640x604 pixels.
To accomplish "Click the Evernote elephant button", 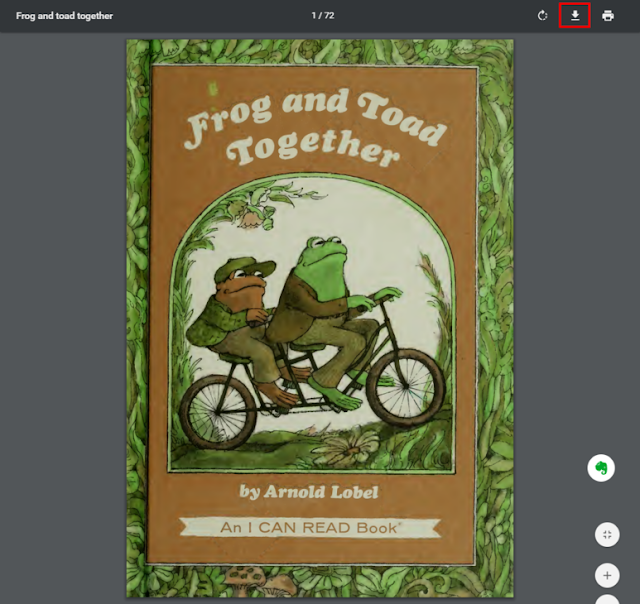I will [601, 468].
